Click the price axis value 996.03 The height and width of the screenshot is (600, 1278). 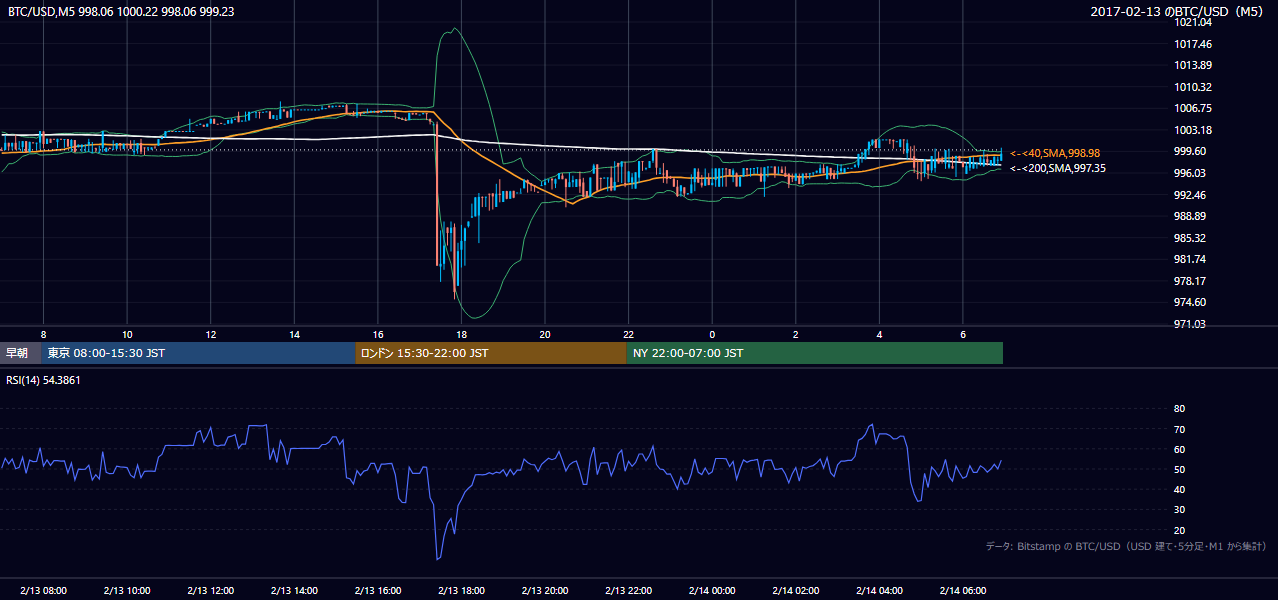tap(1190, 173)
